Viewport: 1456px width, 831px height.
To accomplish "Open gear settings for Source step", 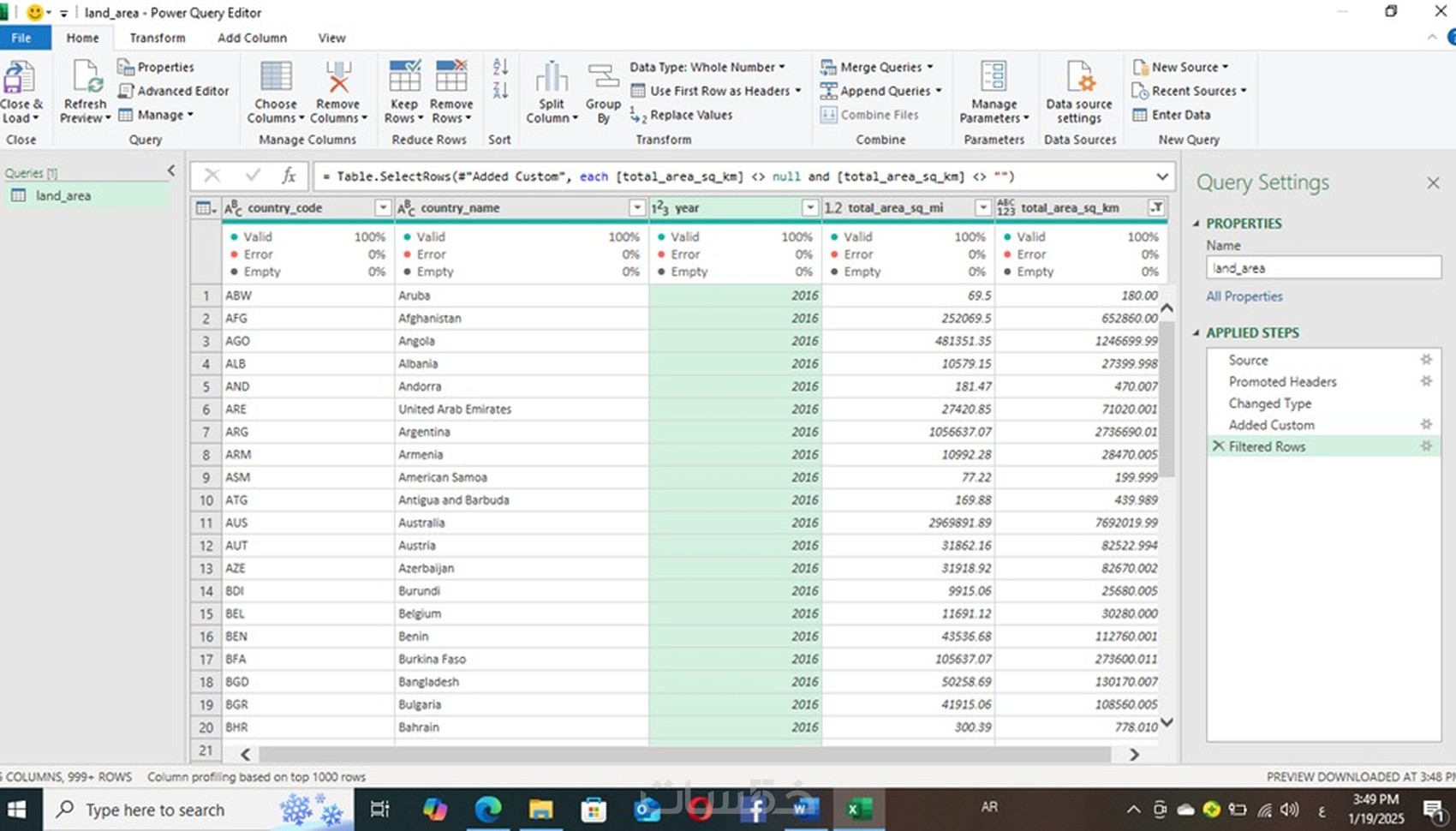I will (1426, 360).
